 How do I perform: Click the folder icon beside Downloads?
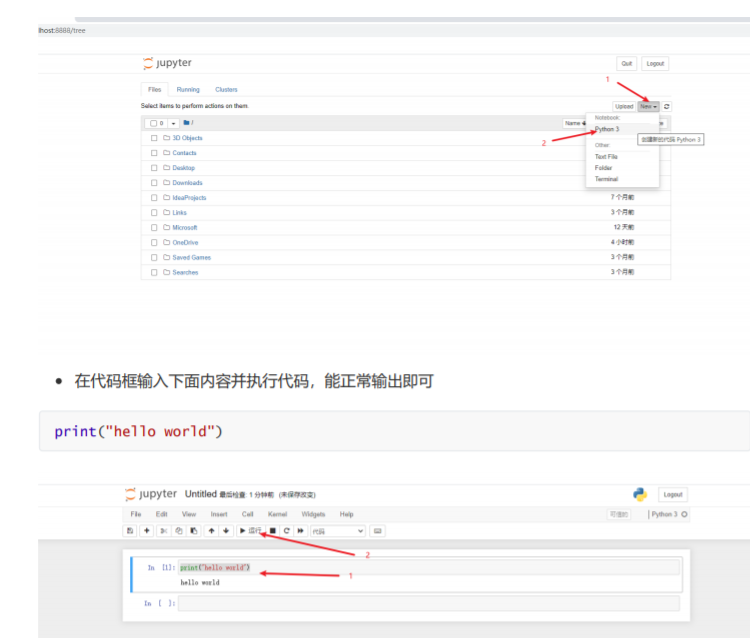pyautogui.click(x=166, y=182)
